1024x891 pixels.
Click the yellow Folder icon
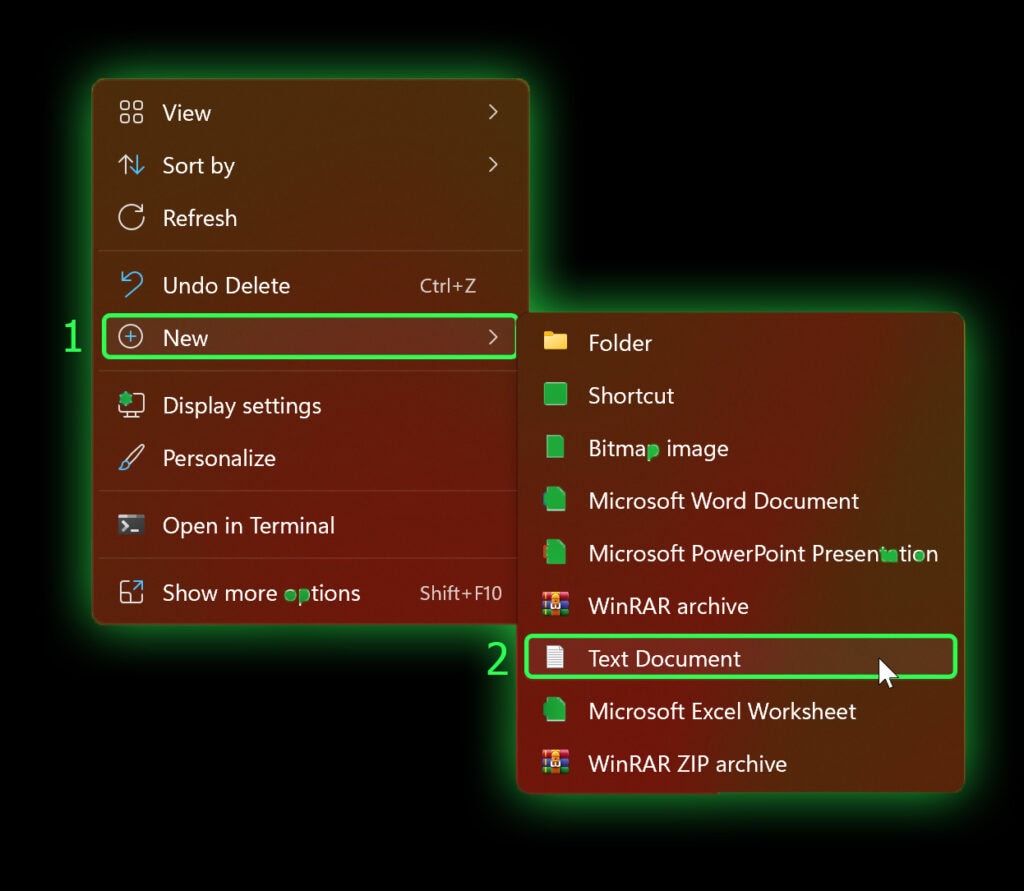click(555, 341)
